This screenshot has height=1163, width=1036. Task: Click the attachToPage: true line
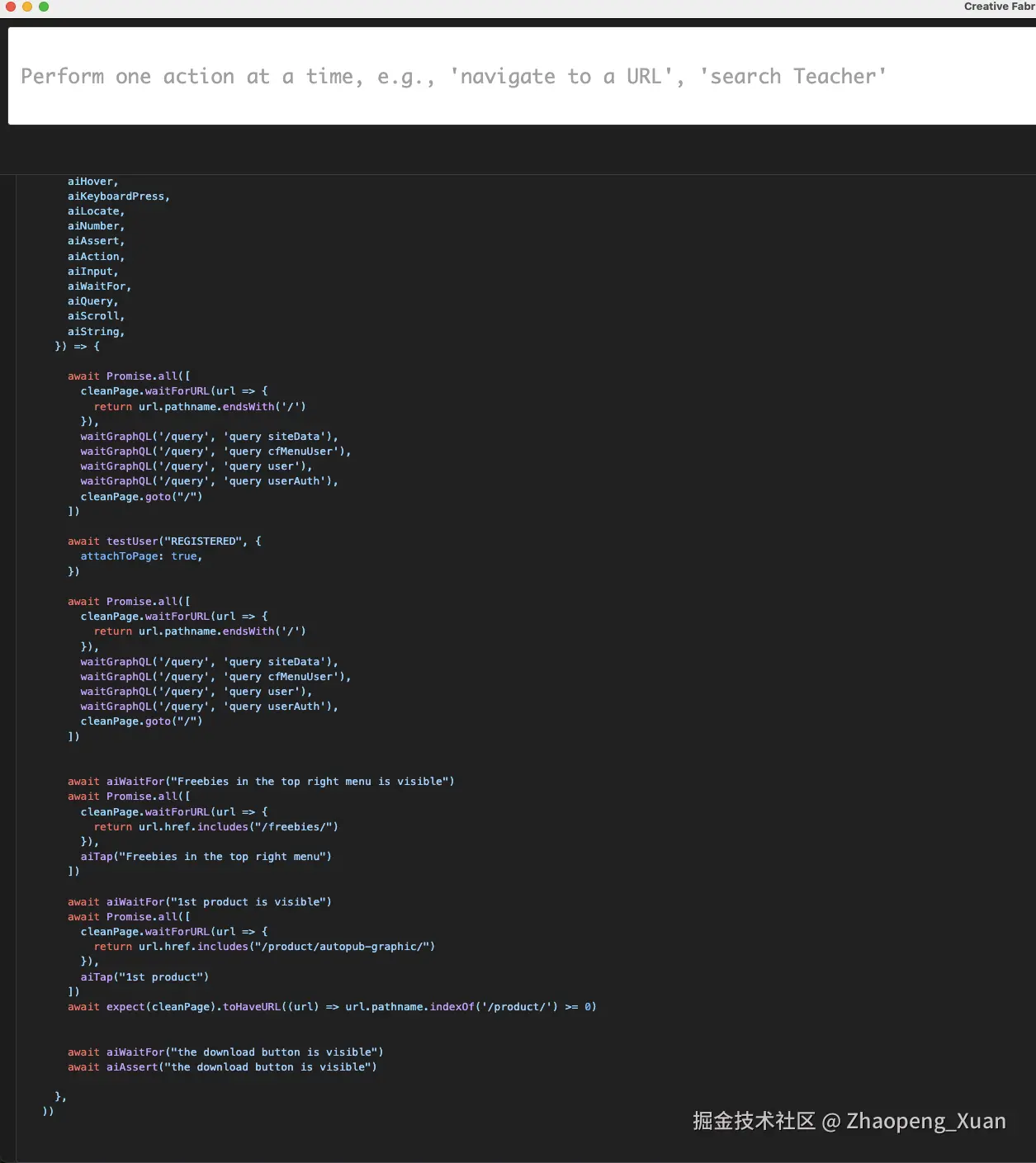(141, 556)
